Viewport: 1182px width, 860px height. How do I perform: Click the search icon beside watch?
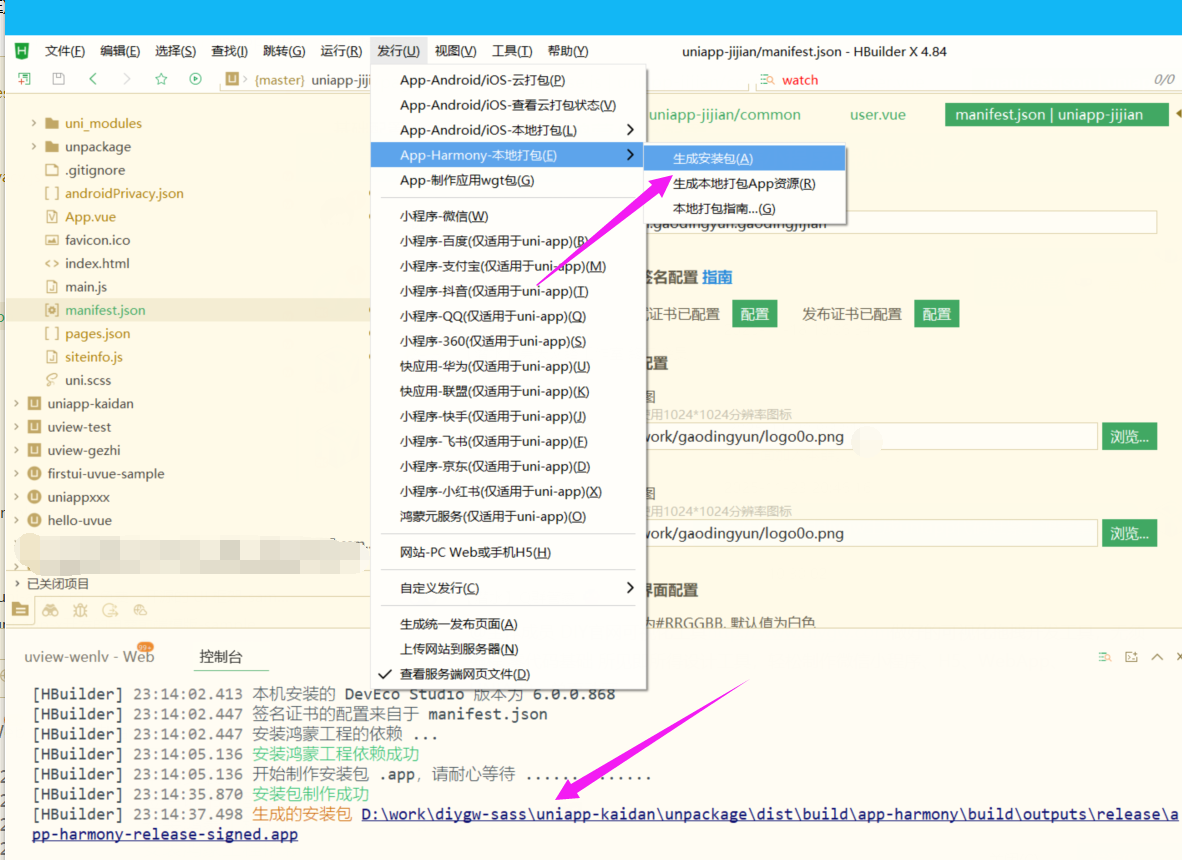[767, 79]
